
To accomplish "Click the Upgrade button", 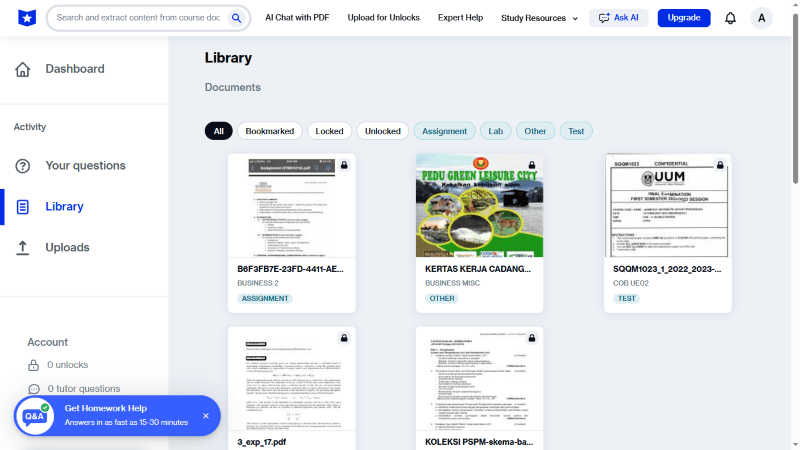I will [x=684, y=18].
